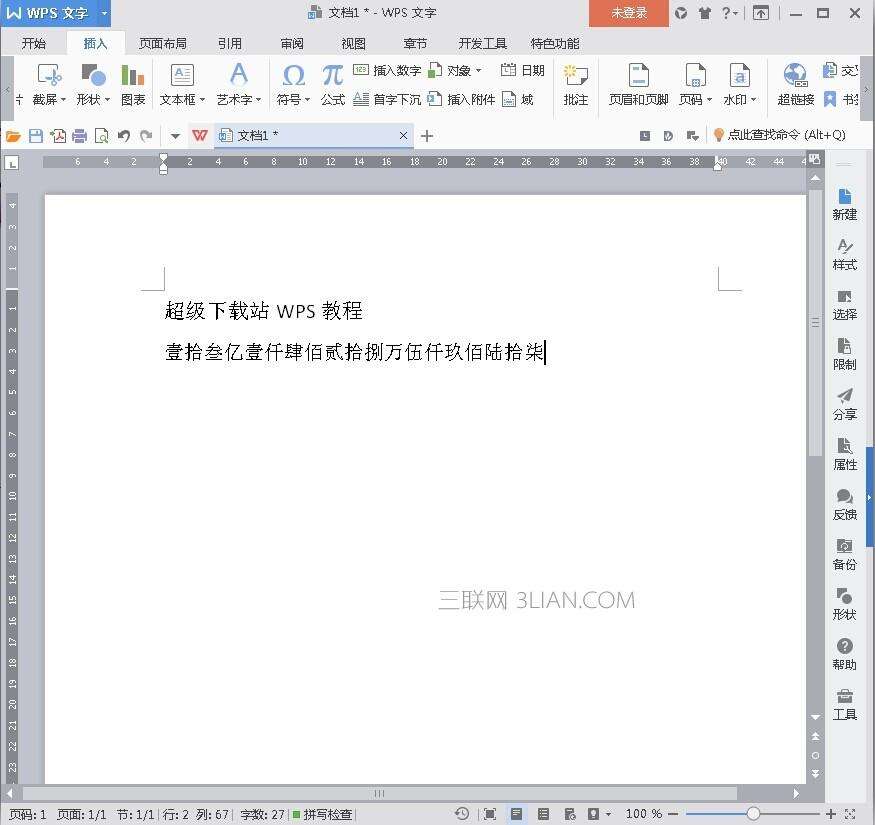Open Header and Footer (页眉和页脚)

tap(638, 85)
